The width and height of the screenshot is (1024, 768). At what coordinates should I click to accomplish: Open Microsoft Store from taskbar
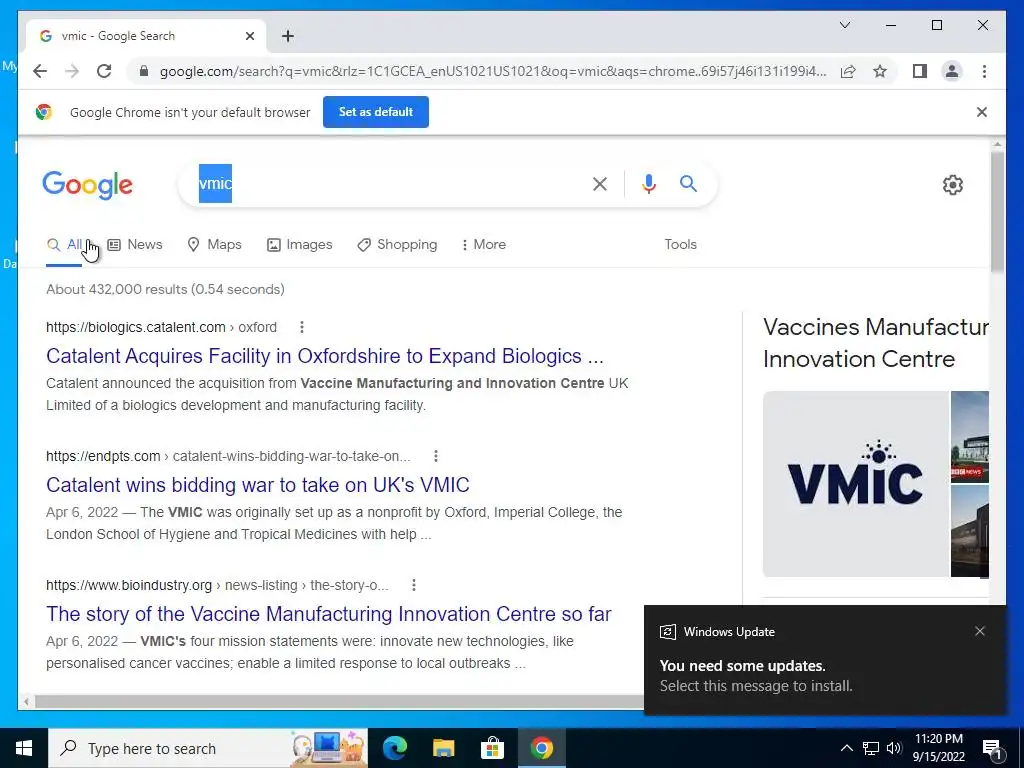pyautogui.click(x=492, y=748)
